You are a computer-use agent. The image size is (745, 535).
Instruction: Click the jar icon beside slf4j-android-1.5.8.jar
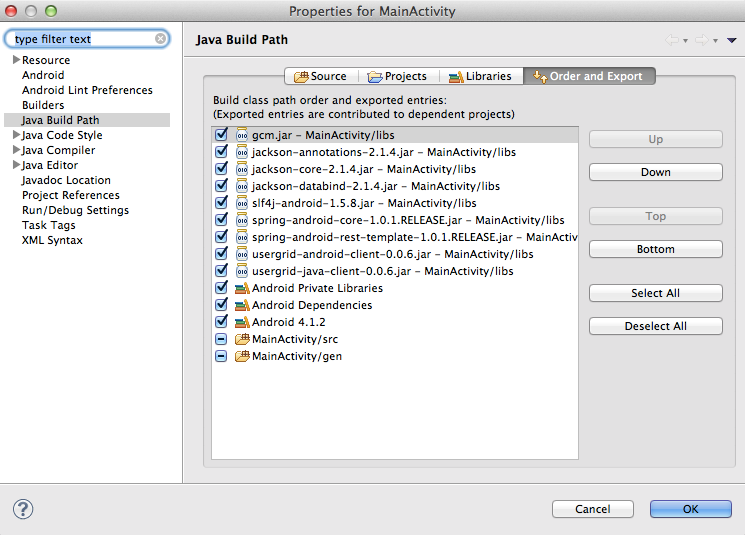(x=242, y=203)
